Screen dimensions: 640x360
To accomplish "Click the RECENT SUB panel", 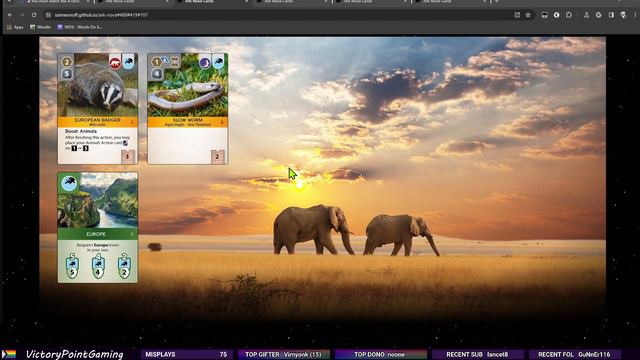I will tap(478, 354).
